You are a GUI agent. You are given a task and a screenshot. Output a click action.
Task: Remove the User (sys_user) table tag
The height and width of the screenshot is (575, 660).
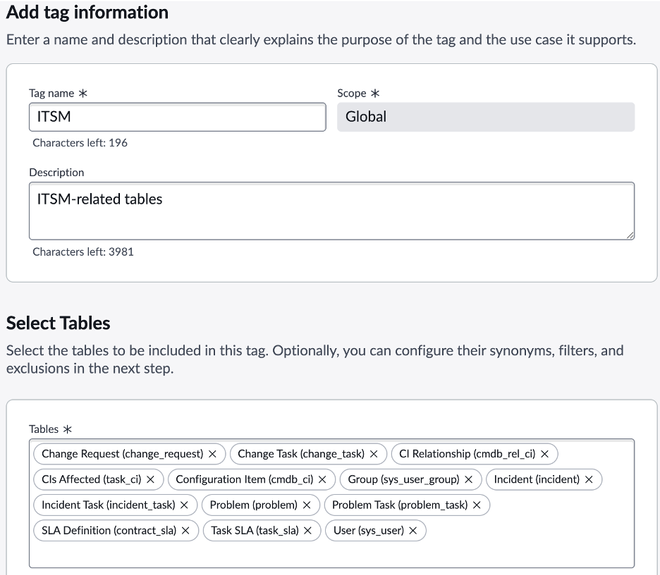tap(412, 531)
